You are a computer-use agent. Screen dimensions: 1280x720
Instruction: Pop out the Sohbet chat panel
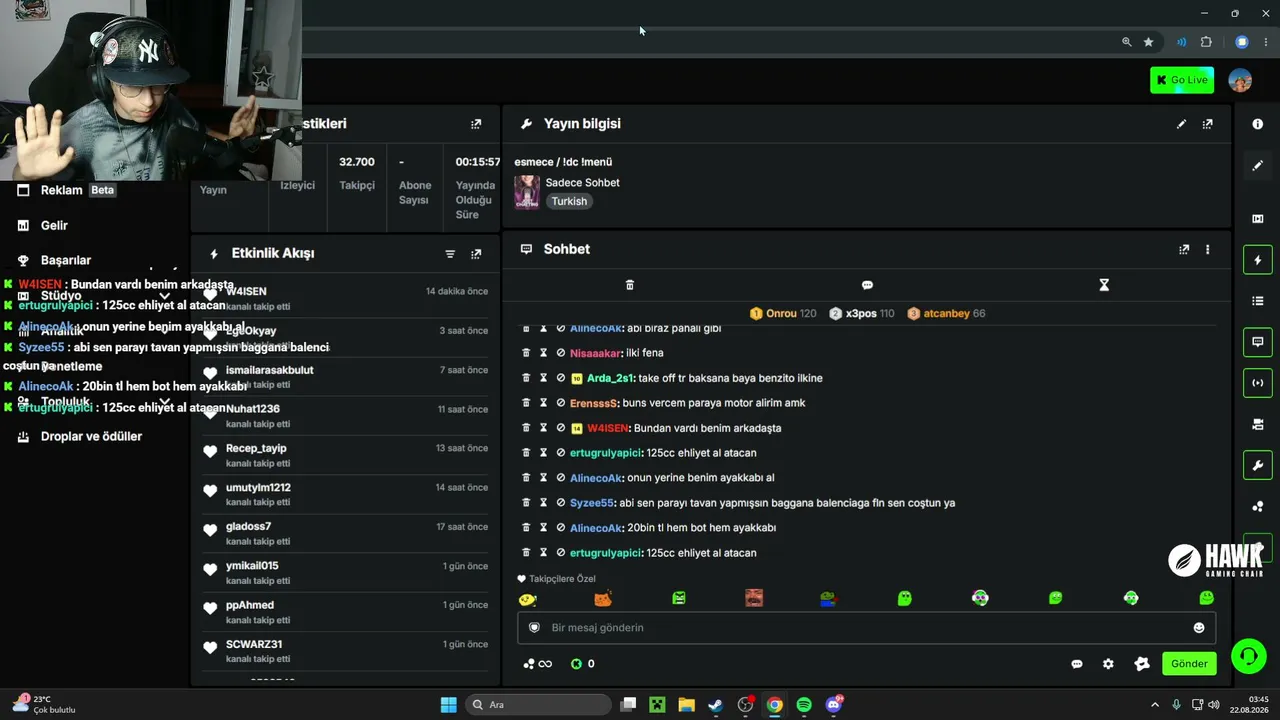click(x=1184, y=249)
